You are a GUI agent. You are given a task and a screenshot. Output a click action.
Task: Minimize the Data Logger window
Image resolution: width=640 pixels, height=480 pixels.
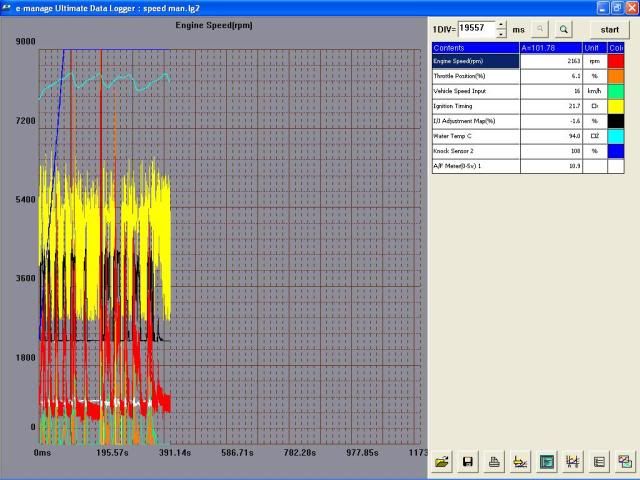tap(603, 8)
